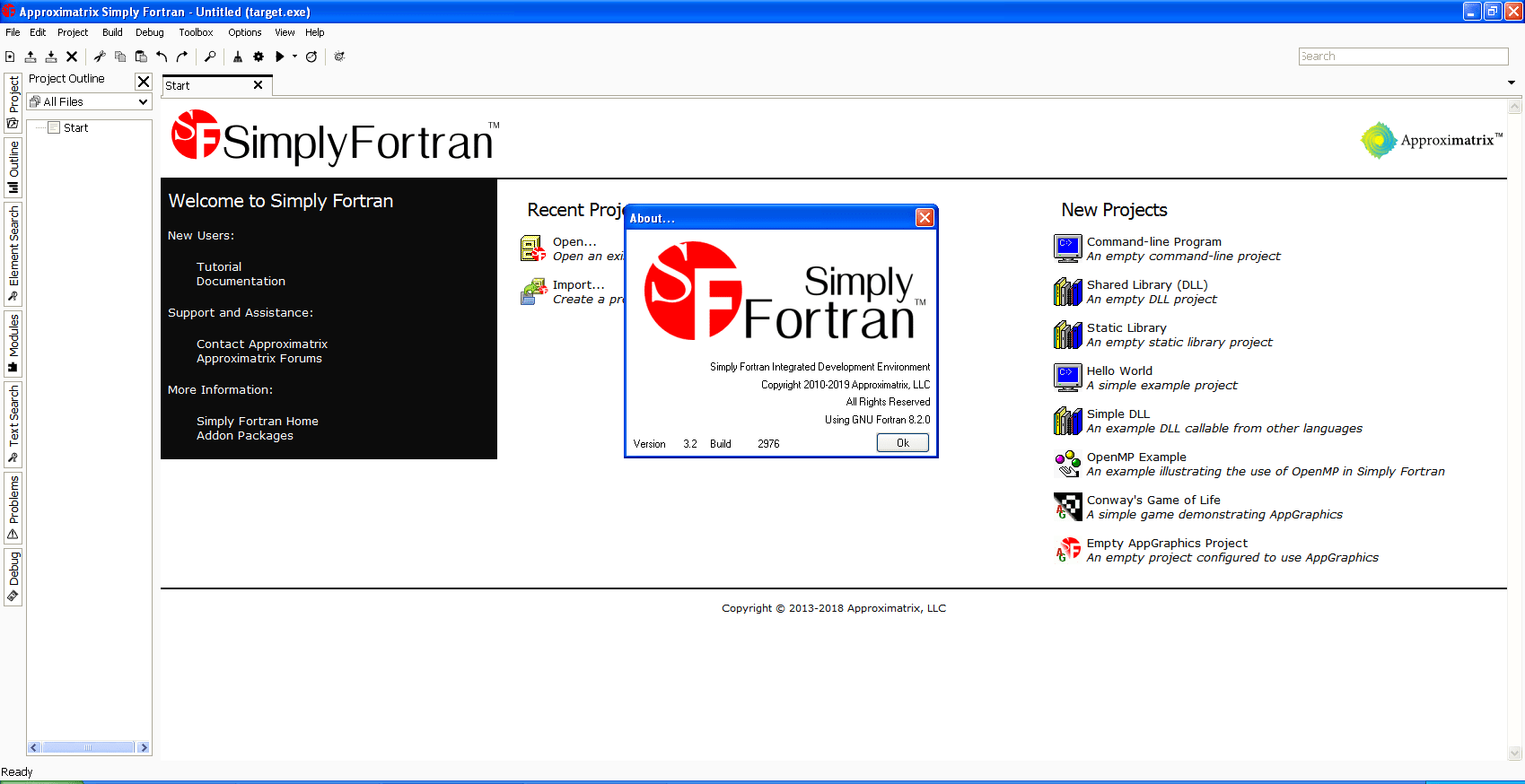Screen dimensions: 1525x784
Task: Open the File menu
Action: pos(13,32)
